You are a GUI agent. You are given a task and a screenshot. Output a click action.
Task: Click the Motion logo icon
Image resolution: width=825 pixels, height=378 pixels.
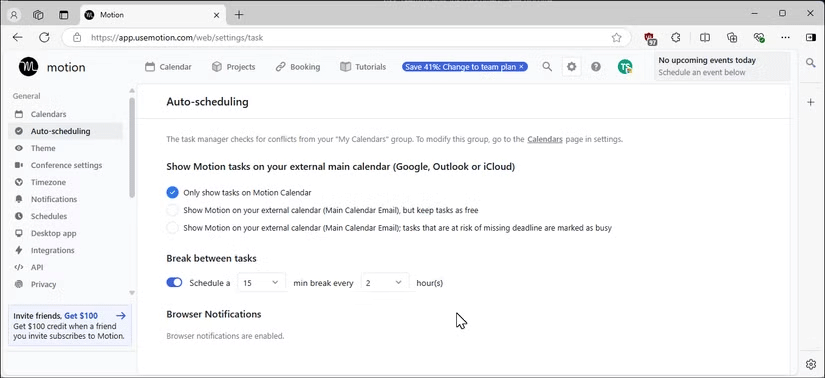point(28,67)
